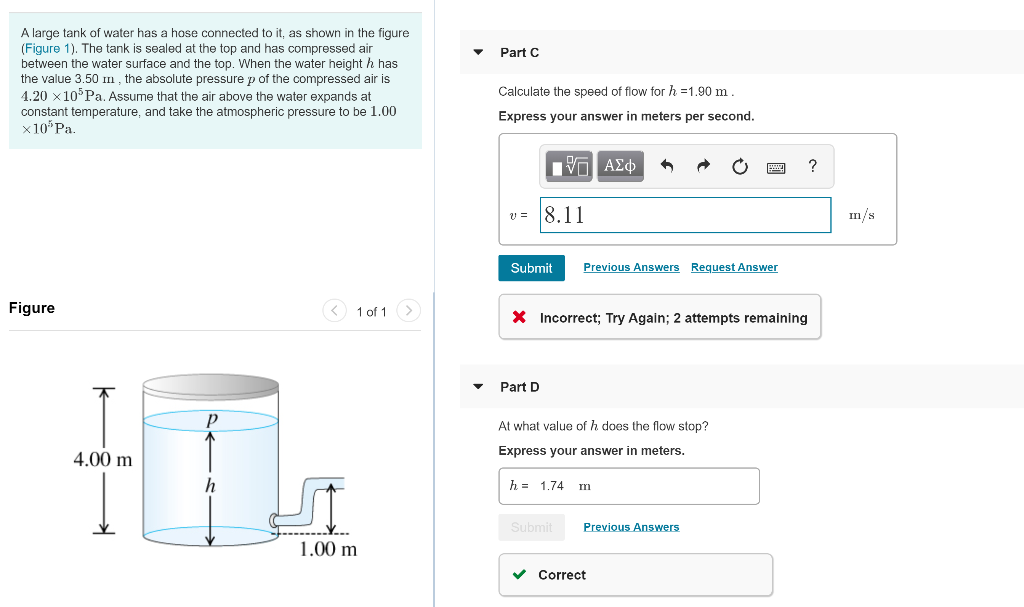
Task: Click the Part C heading text
Action: point(519,52)
